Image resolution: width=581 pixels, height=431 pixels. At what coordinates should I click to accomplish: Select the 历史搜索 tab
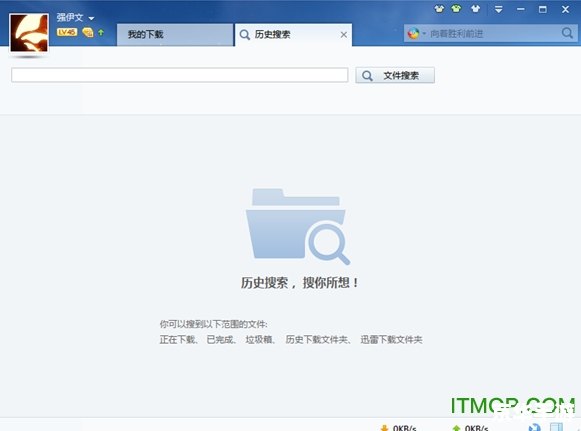(x=293, y=35)
